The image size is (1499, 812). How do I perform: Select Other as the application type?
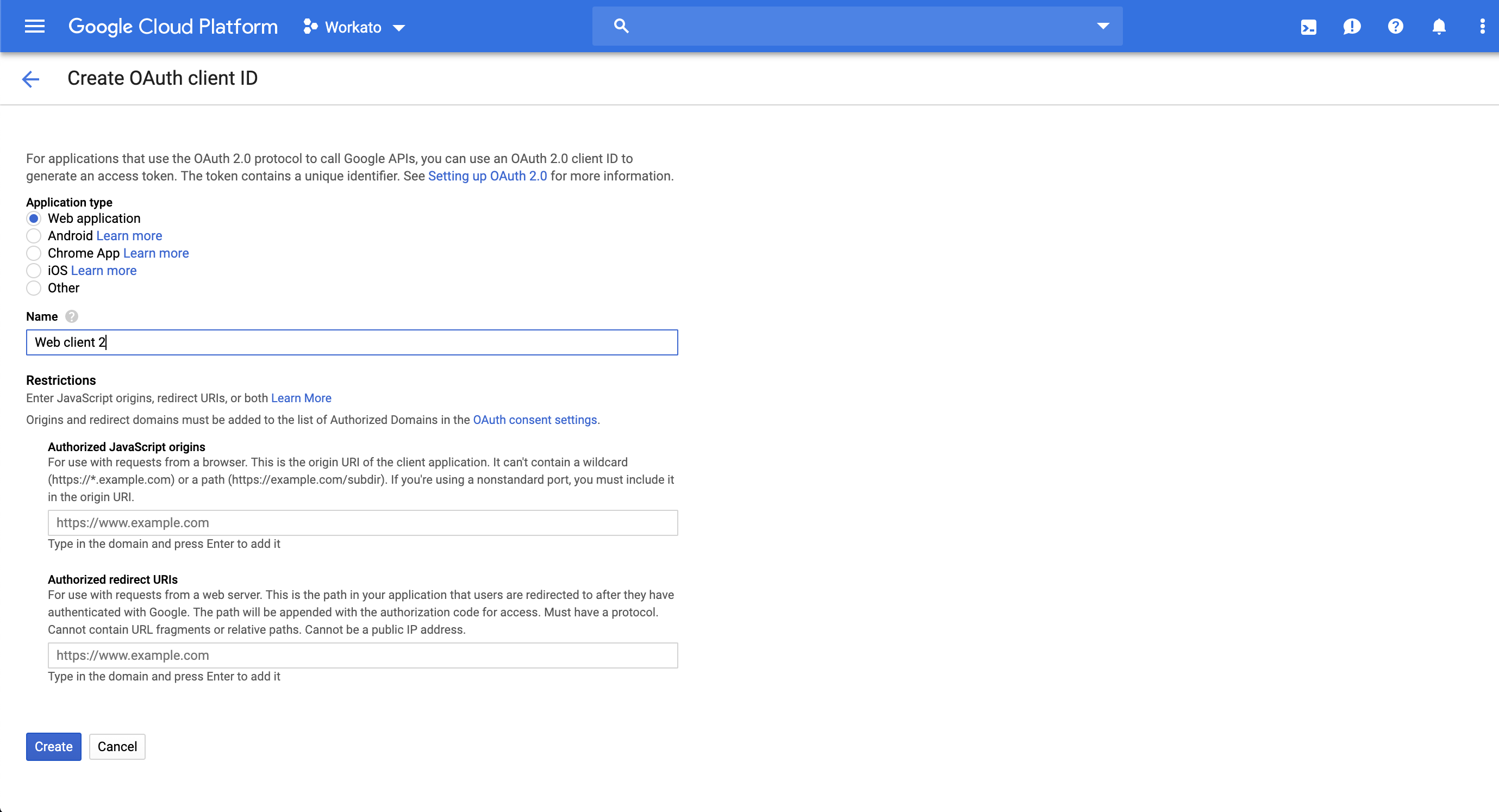[34, 288]
